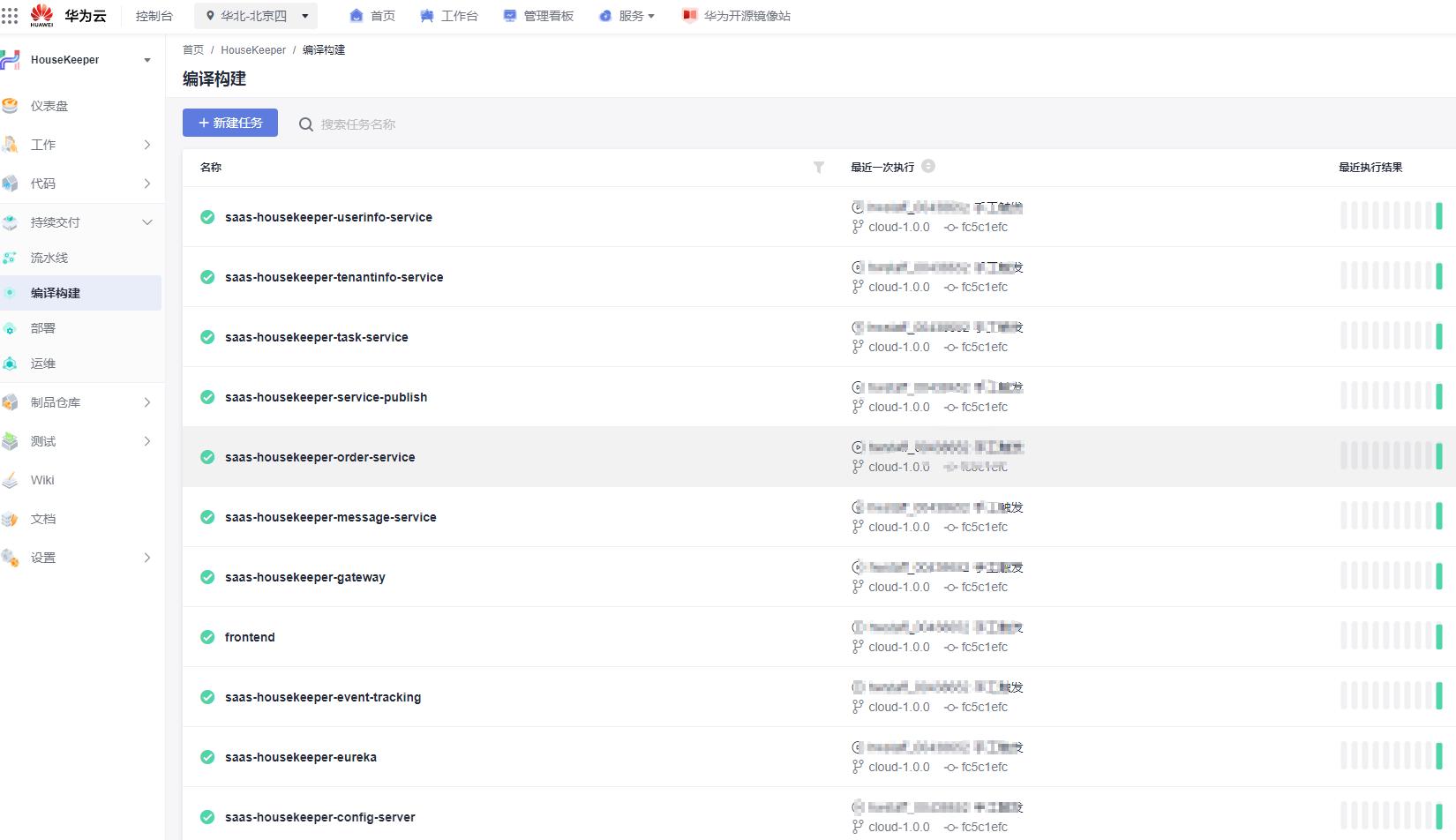The width and height of the screenshot is (1456, 840).
Task: Open 文档 in the sidebar
Action: (x=43, y=519)
